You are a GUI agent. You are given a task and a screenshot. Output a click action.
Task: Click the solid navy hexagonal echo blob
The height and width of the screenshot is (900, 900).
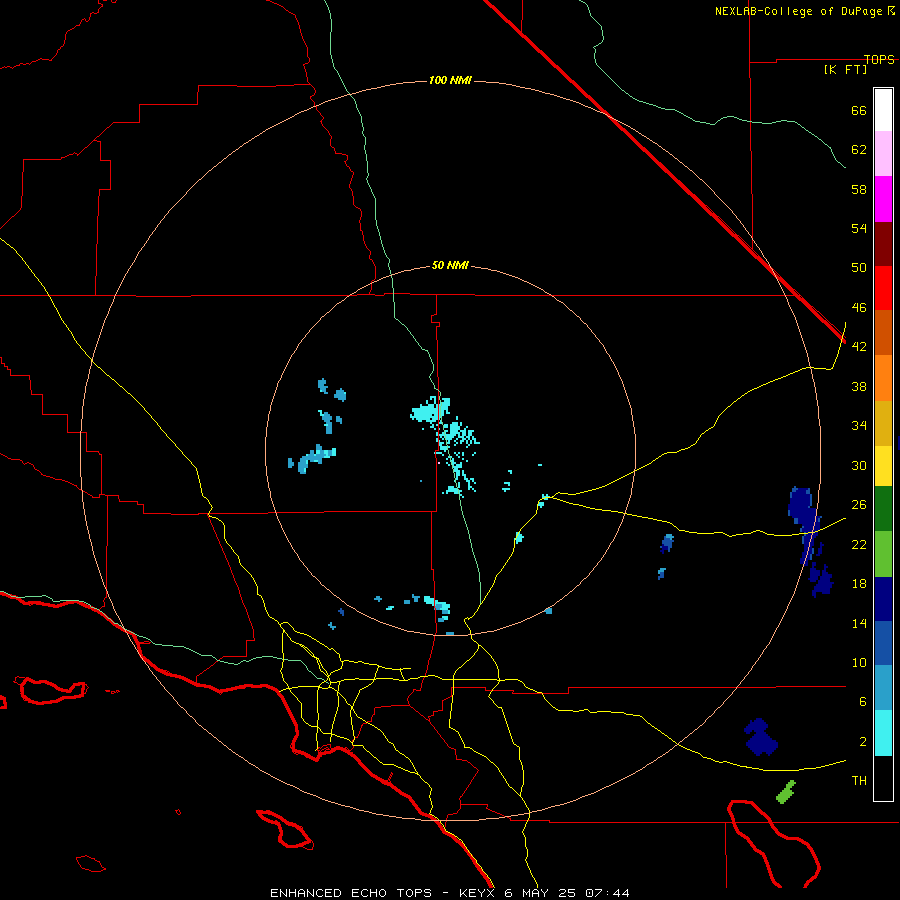point(761,737)
